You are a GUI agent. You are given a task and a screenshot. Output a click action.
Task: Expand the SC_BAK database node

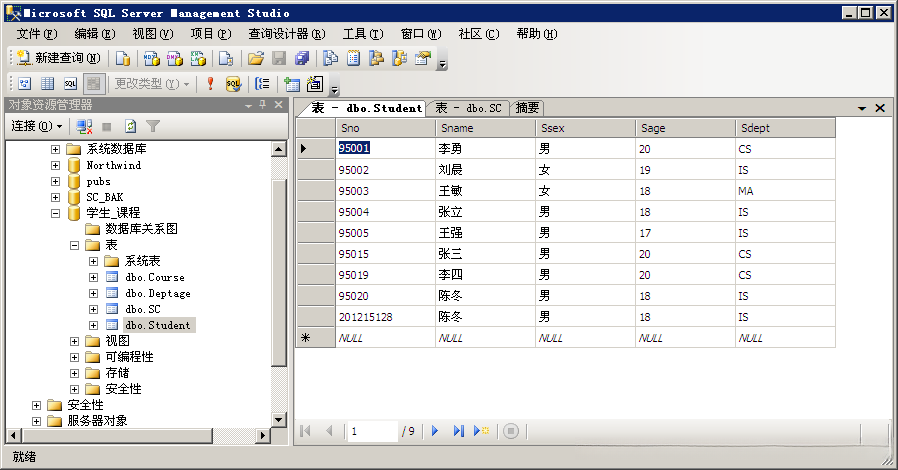click(56, 198)
